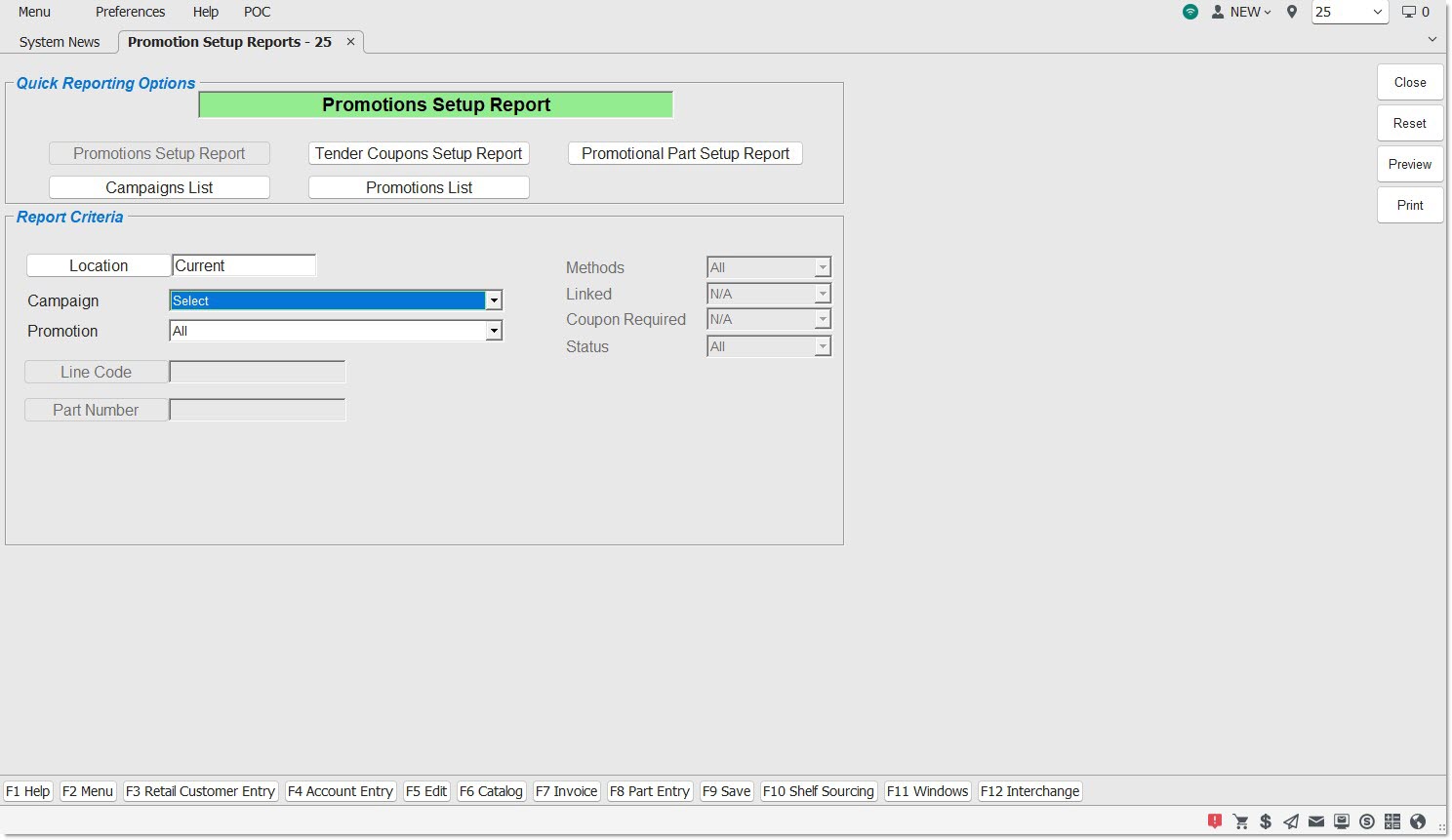Switch to the System News tab

[60, 42]
